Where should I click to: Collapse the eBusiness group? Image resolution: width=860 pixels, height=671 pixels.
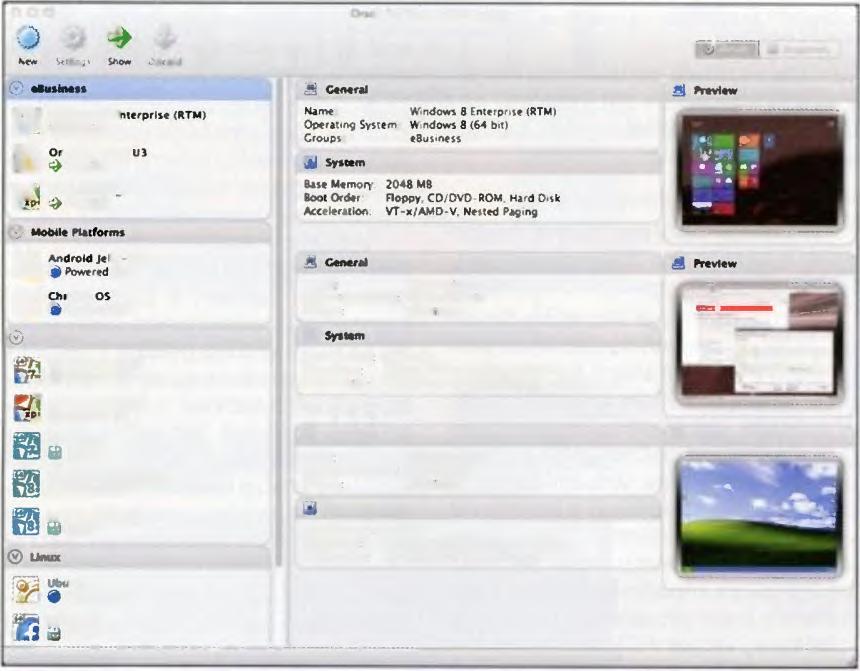point(16,88)
